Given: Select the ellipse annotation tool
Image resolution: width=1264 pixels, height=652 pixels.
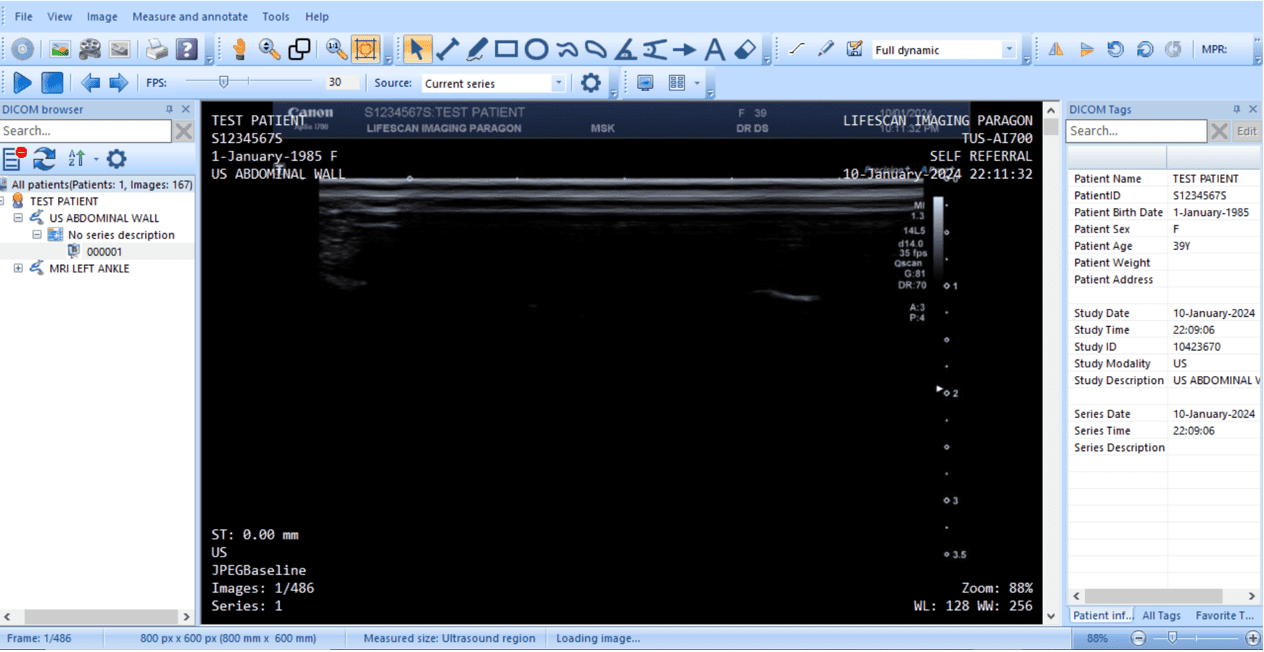Looking at the screenshot, I should coord(536,49).
